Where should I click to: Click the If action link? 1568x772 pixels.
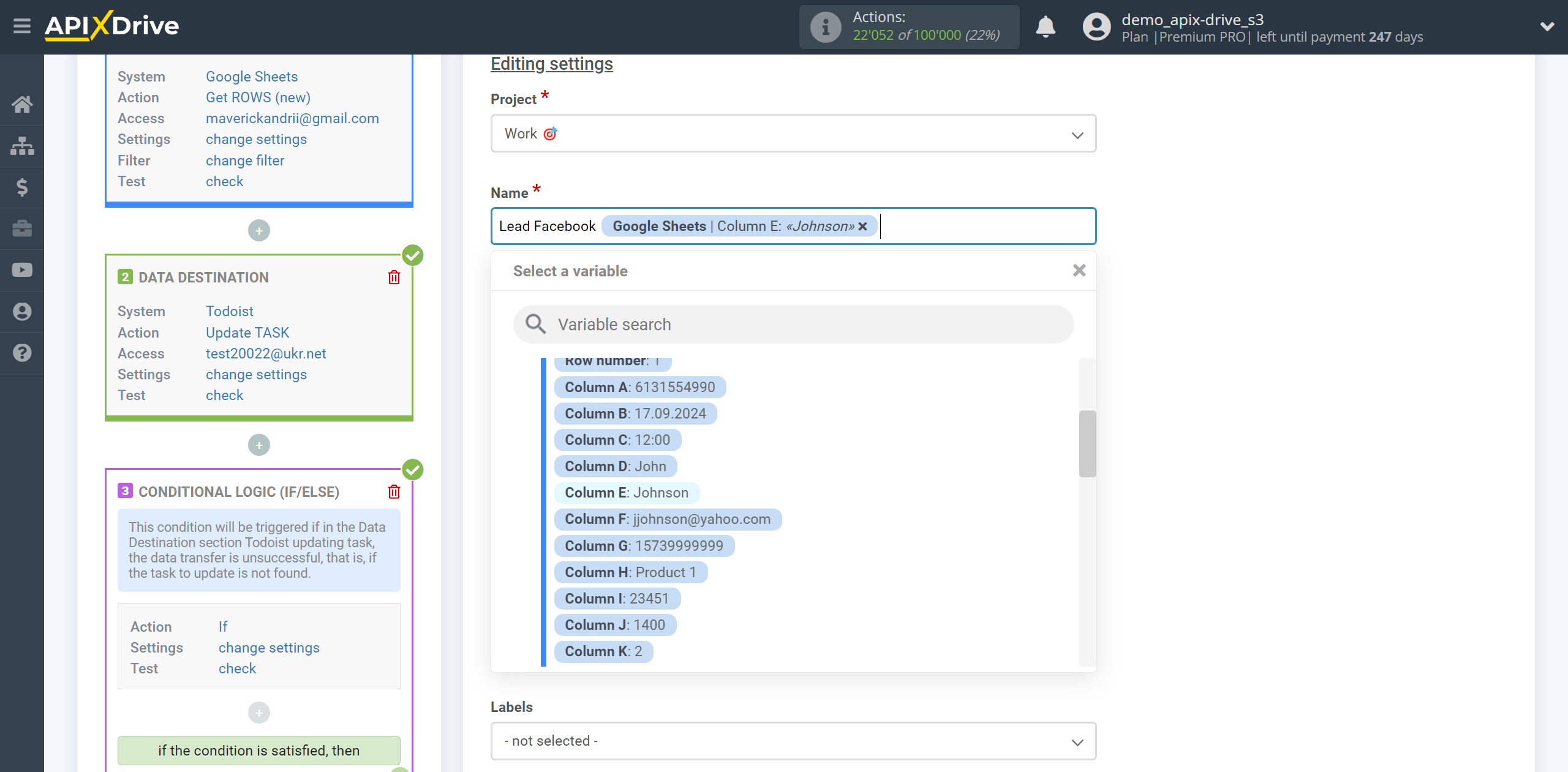point(223,627)
